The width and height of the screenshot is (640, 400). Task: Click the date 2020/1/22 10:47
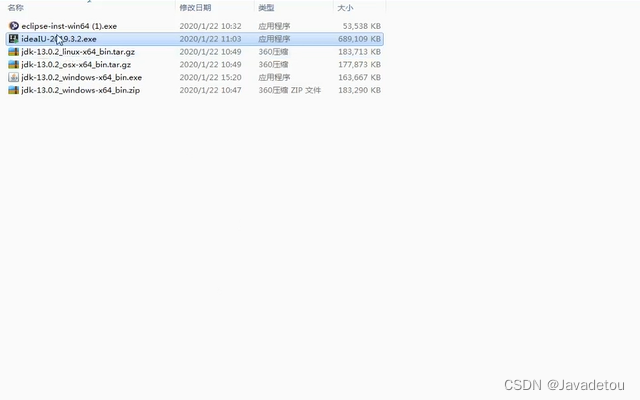pyautogui.click(x=210, y=90)
